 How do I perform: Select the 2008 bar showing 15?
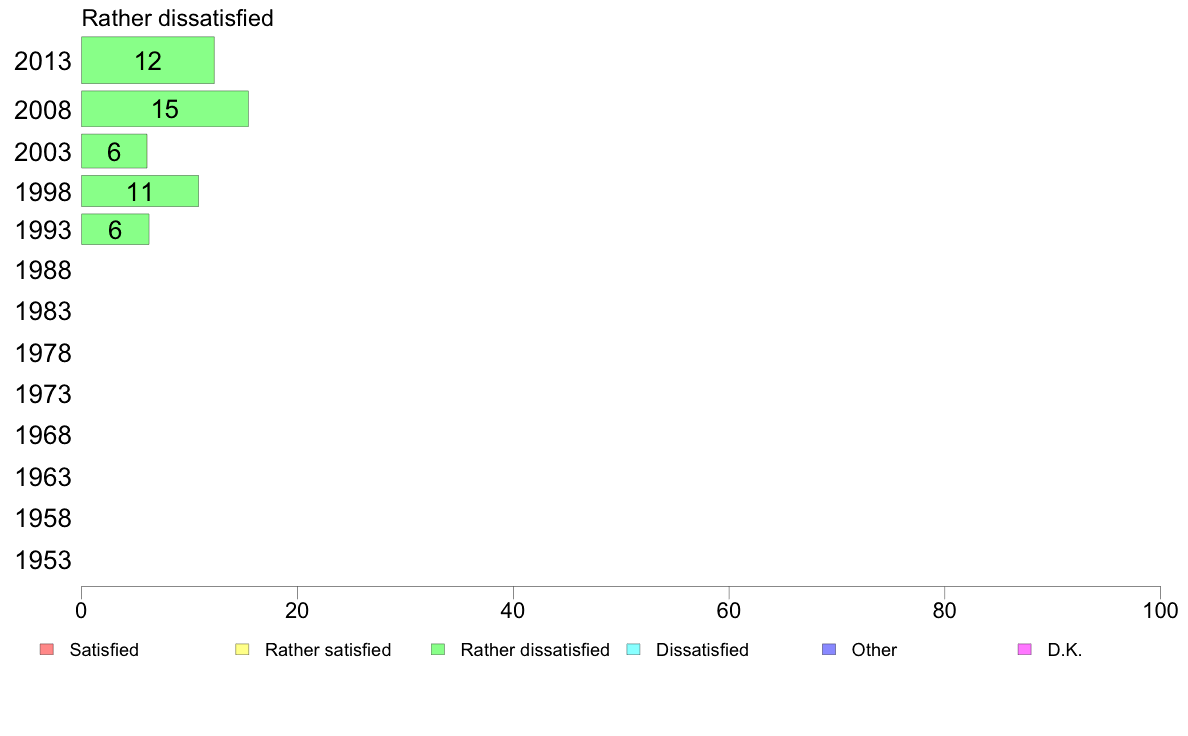tap(164, 108)
